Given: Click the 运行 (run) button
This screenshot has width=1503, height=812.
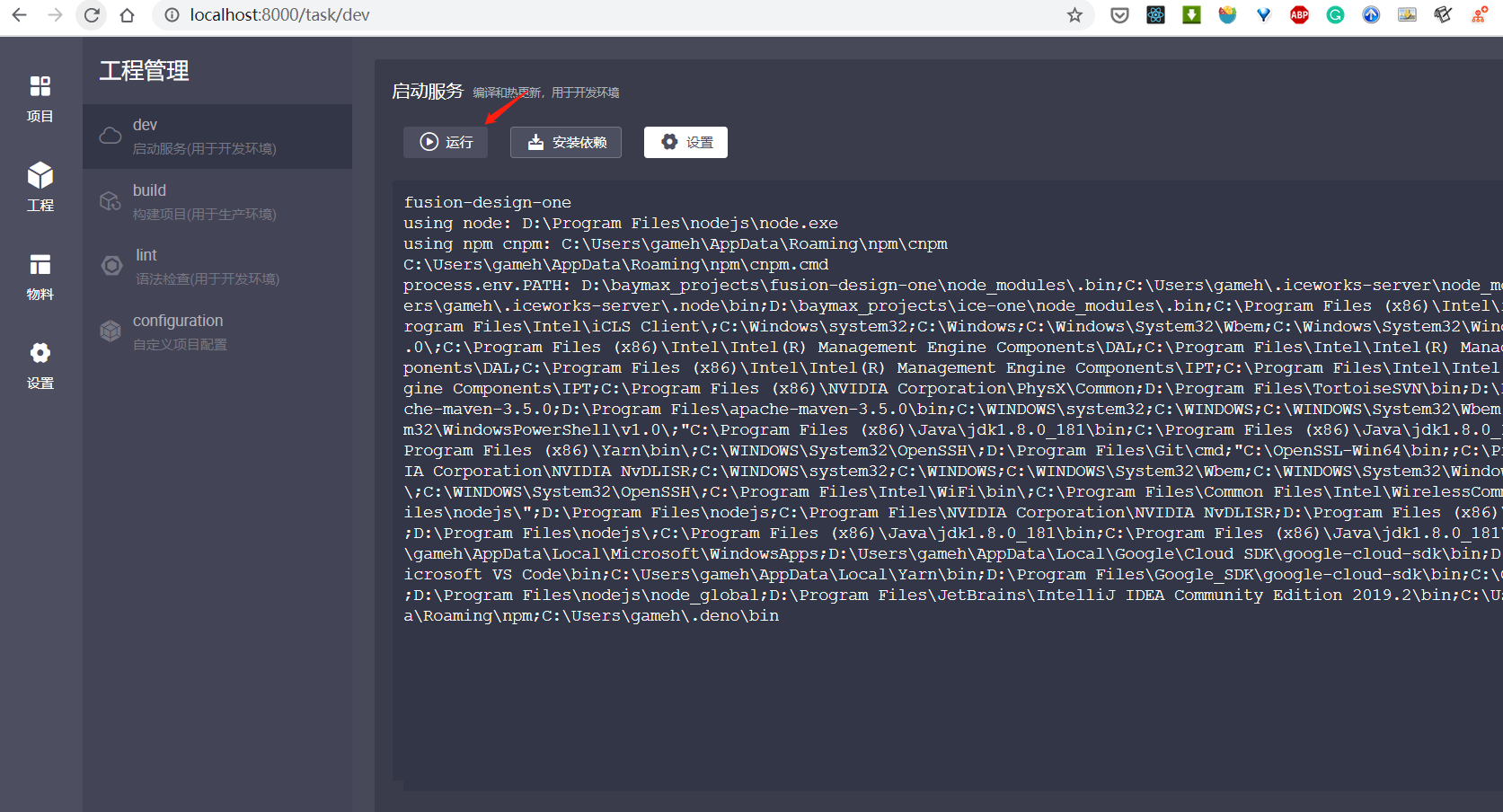Looking at the screenshot, I should pos(446,142).
